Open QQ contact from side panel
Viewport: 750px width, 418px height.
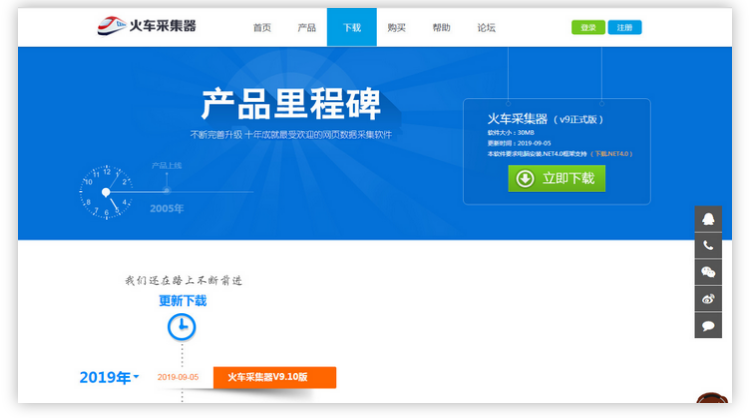[x=708, y=219]
